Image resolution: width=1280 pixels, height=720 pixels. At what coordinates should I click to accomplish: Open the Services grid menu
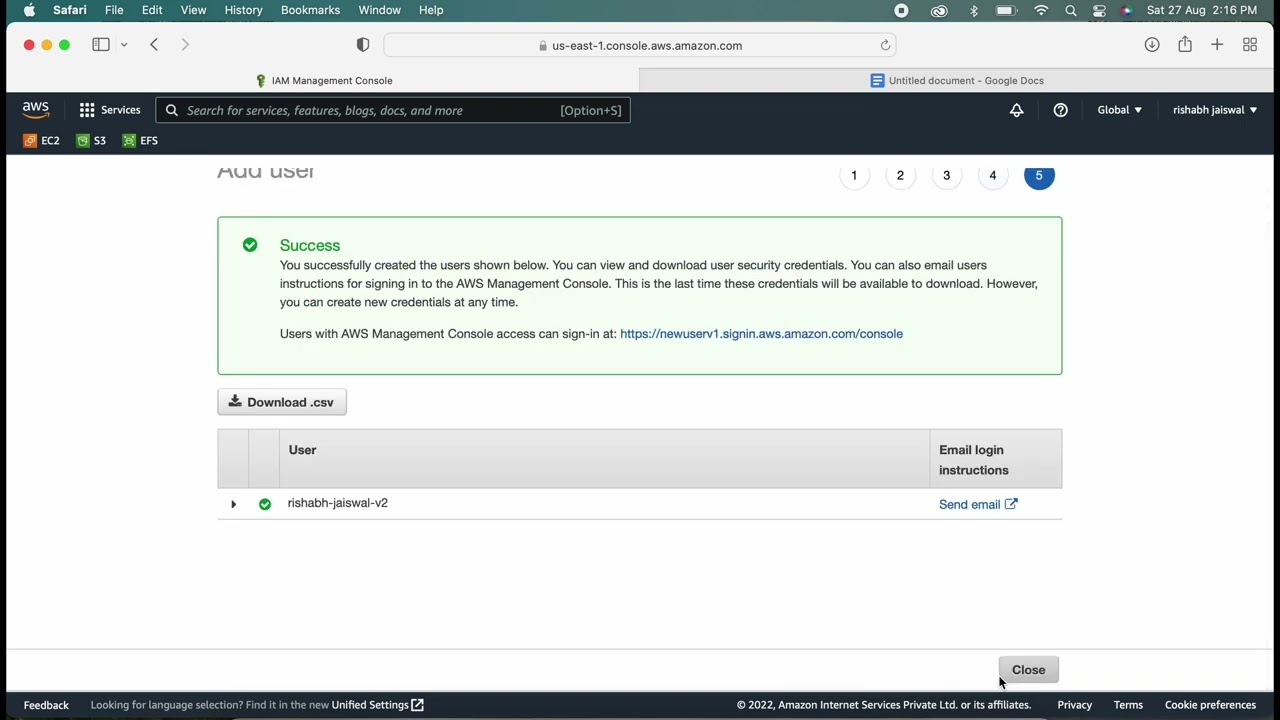coord(110,110)
